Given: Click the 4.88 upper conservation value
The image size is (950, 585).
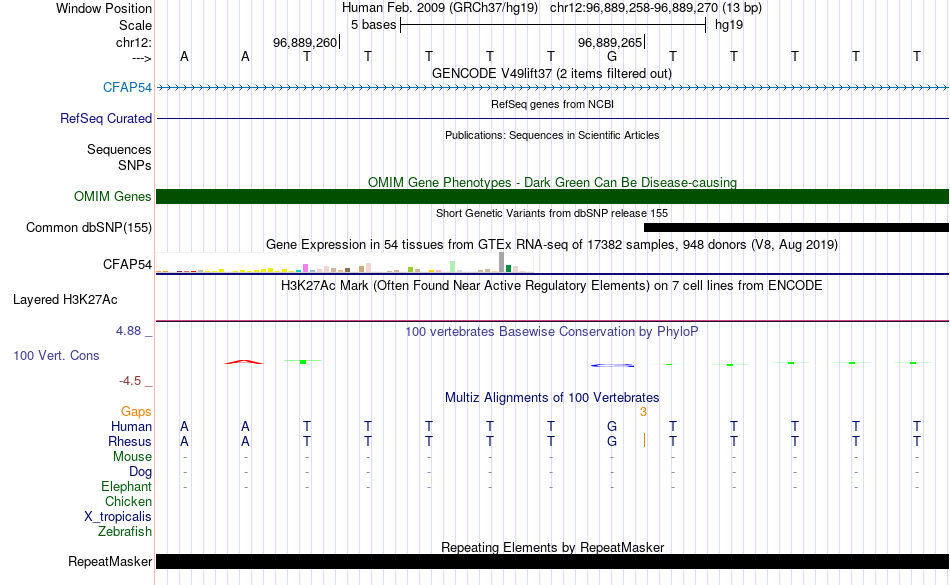Looking at the screenshot, I should pos(128,331).
